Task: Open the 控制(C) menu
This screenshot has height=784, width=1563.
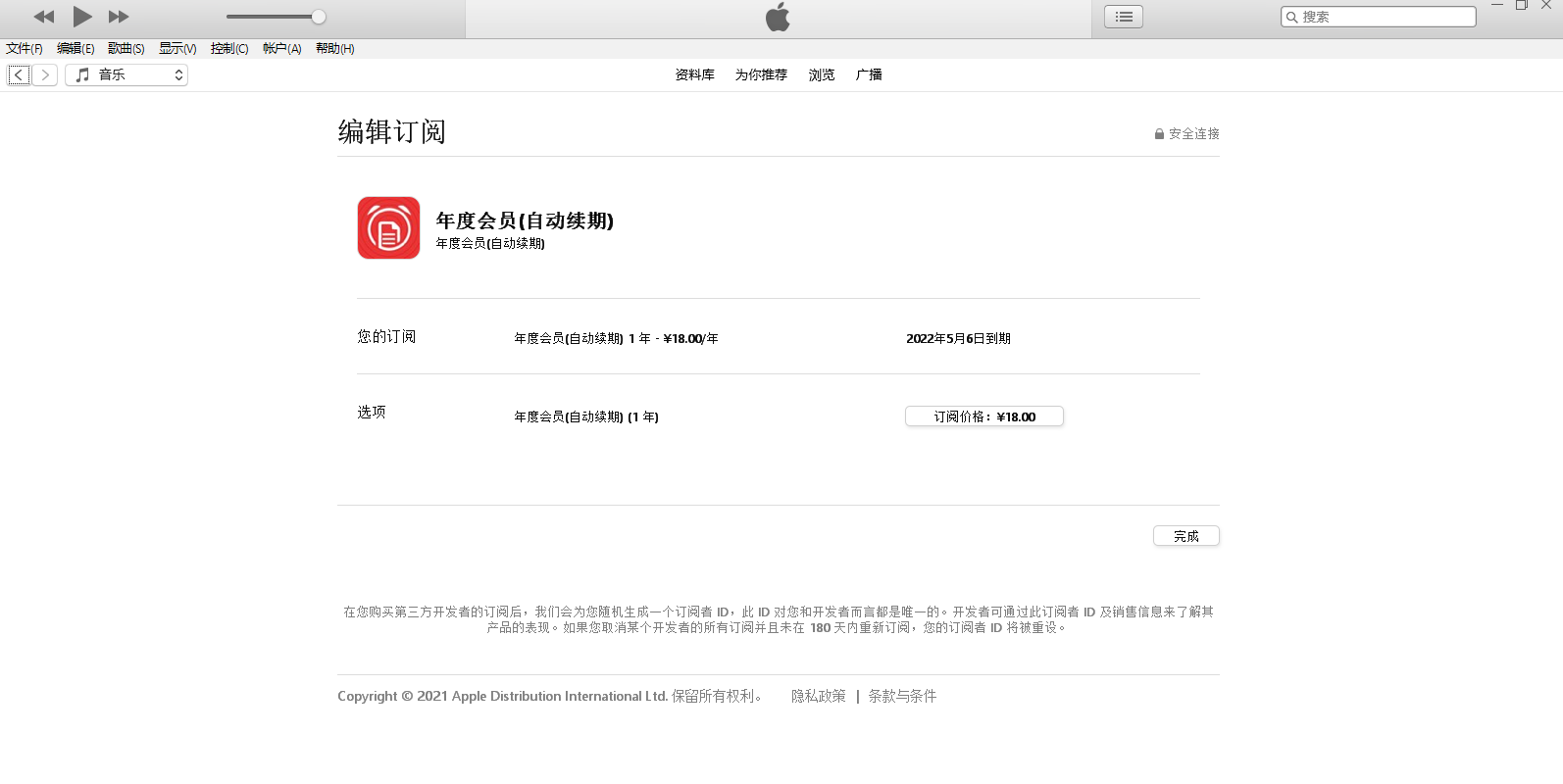Action: 229,48
